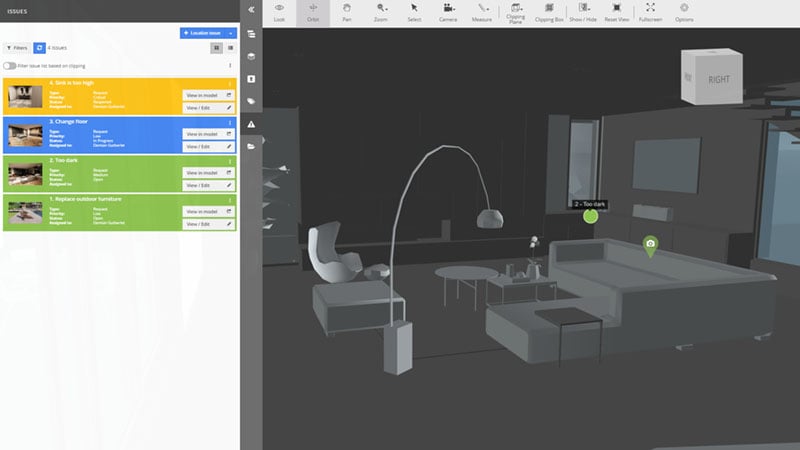Image resolution: width=800 pixels, height=450 pixels.
Task: Expand the Location Issue dropdown arrow
Action: pos(231,33)
